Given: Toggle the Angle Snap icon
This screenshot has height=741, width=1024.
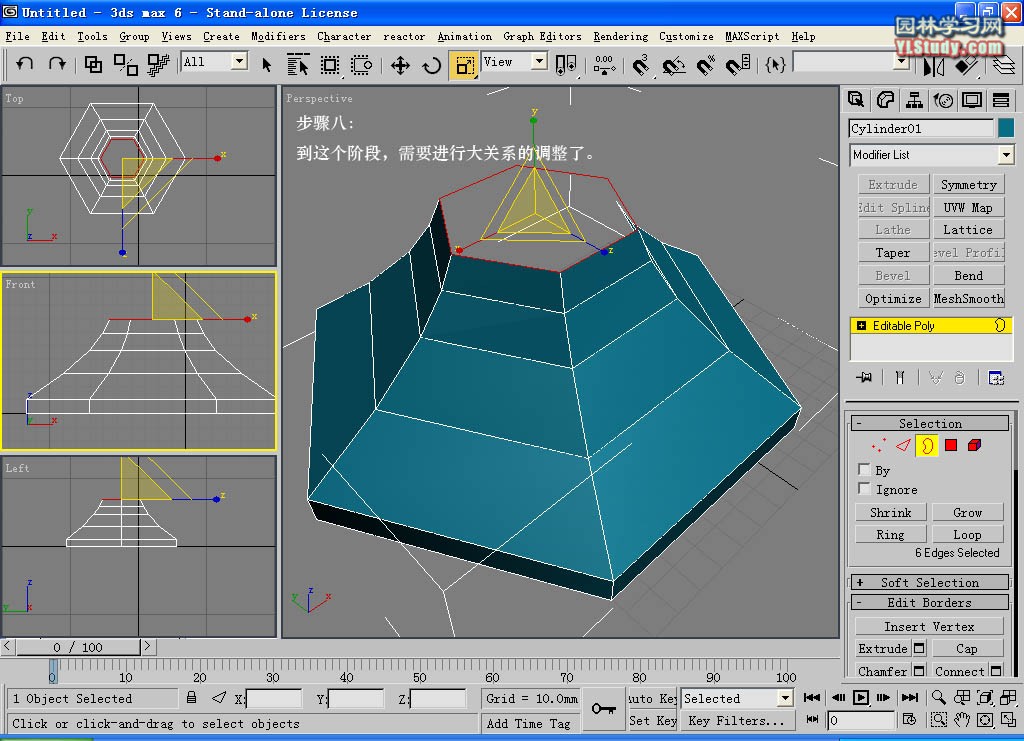Looking at the screenshot, I should coord(673,65).
